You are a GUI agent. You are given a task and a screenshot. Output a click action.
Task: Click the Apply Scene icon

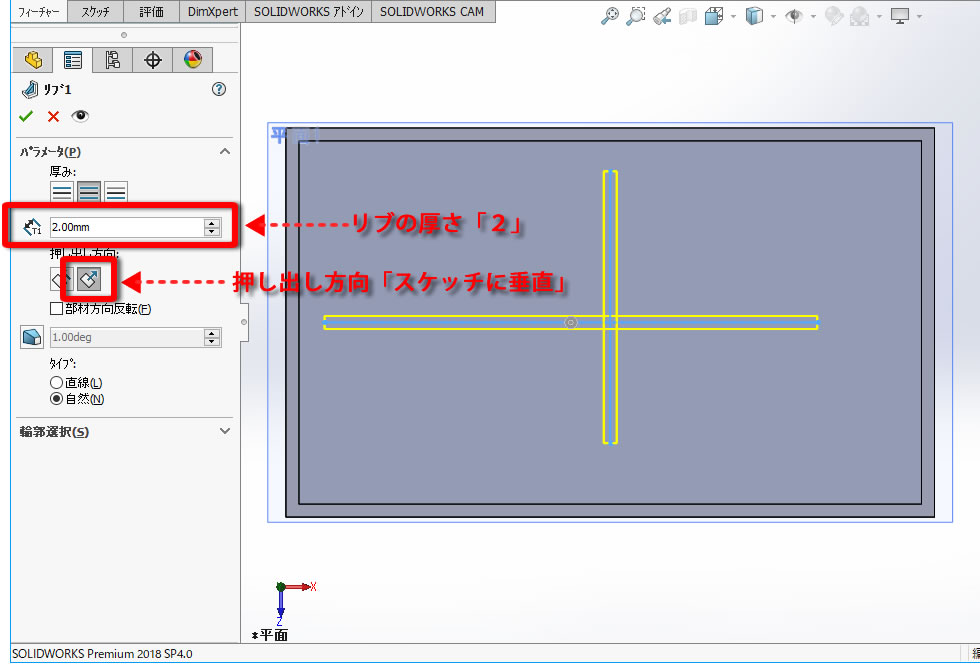[x=860, y=16]
